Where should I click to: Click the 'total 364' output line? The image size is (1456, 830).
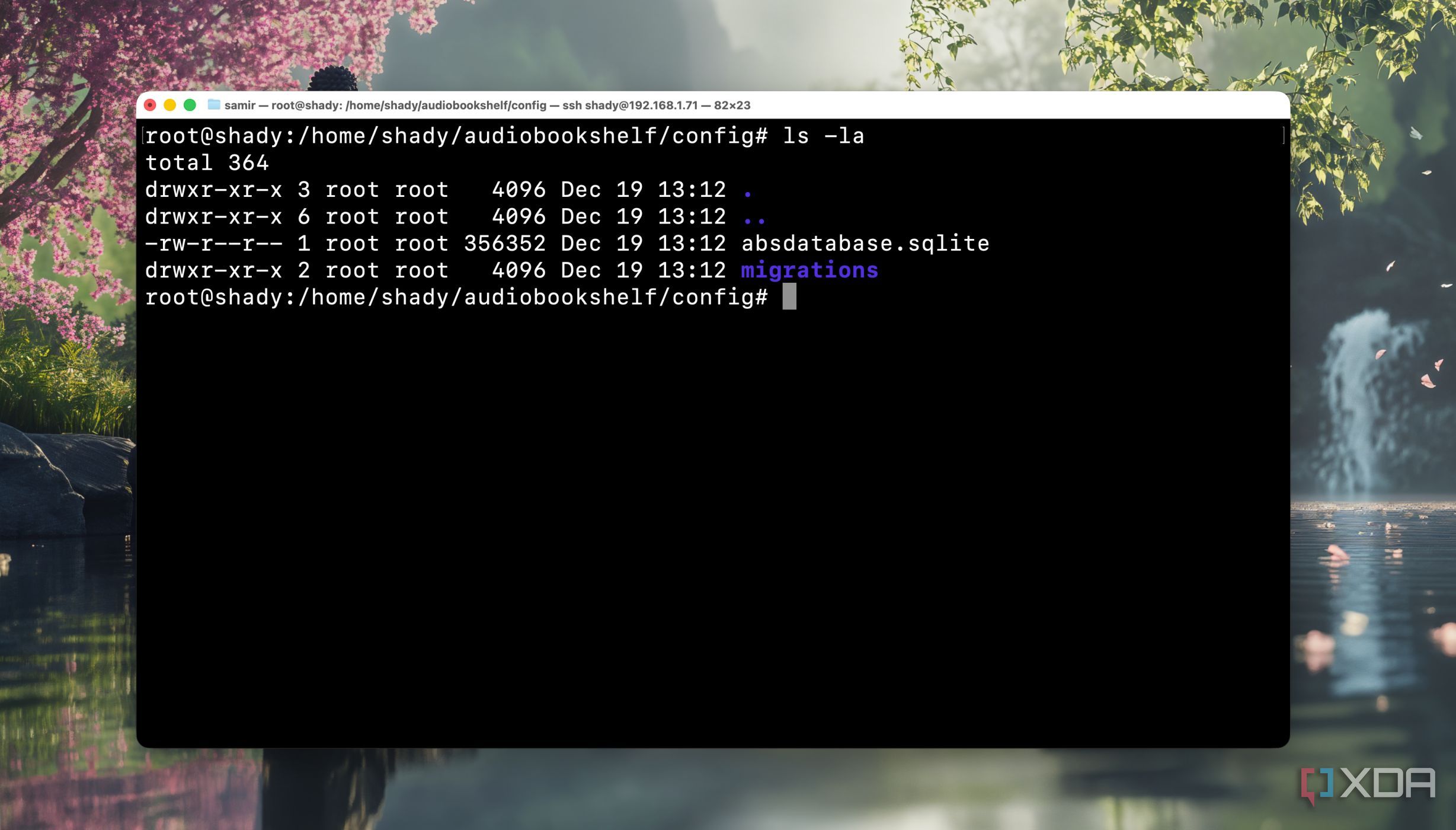[207, 163]
